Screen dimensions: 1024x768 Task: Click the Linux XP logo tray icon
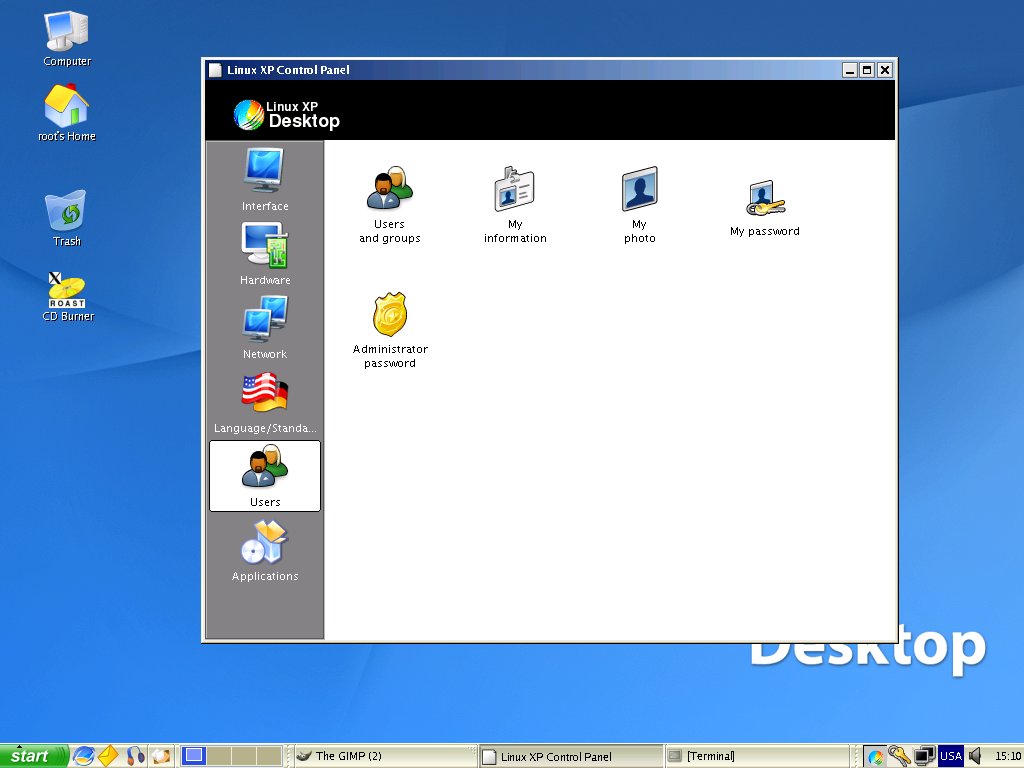point(875,756)
